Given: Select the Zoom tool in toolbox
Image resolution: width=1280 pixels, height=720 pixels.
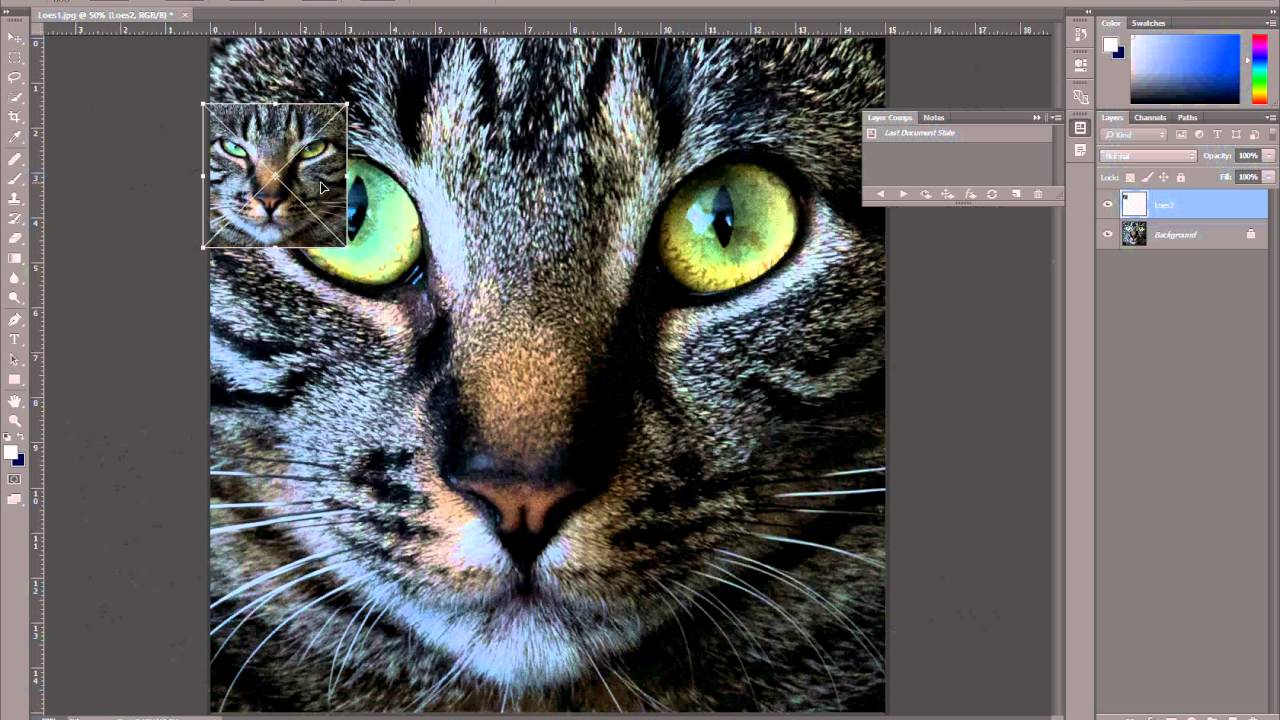Looking at the screenshot, I should [15, 420].
